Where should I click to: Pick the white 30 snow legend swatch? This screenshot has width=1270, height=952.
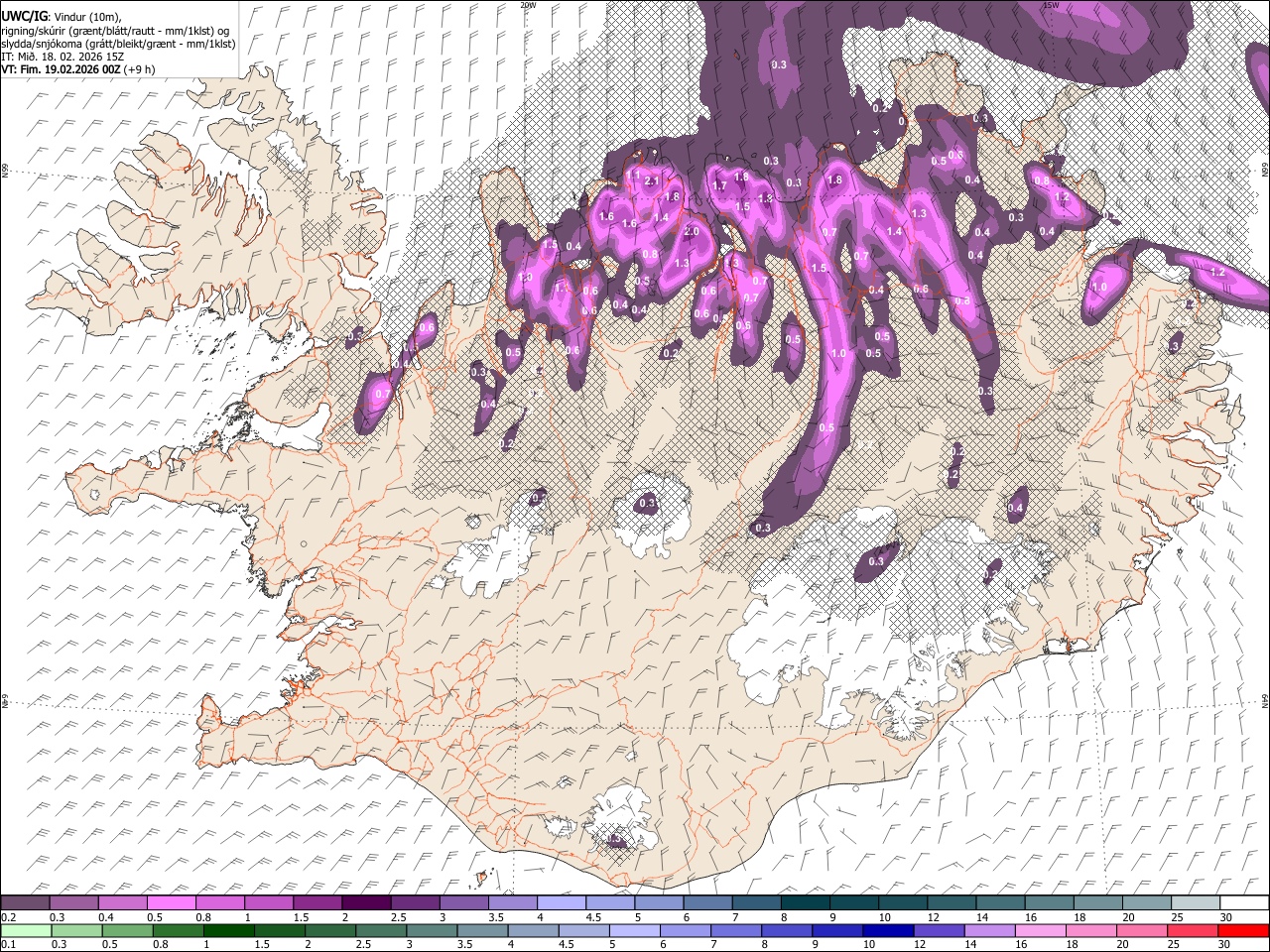[1243, 902]
